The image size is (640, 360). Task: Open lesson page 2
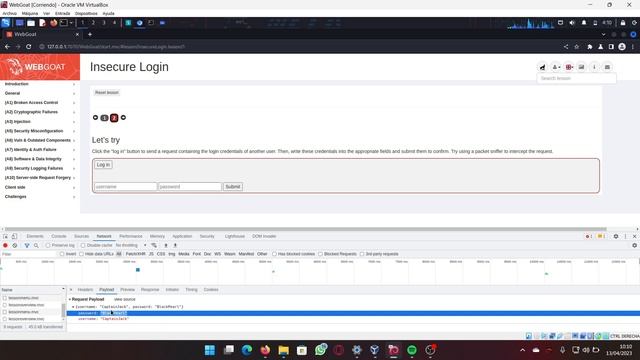[114, 118]
